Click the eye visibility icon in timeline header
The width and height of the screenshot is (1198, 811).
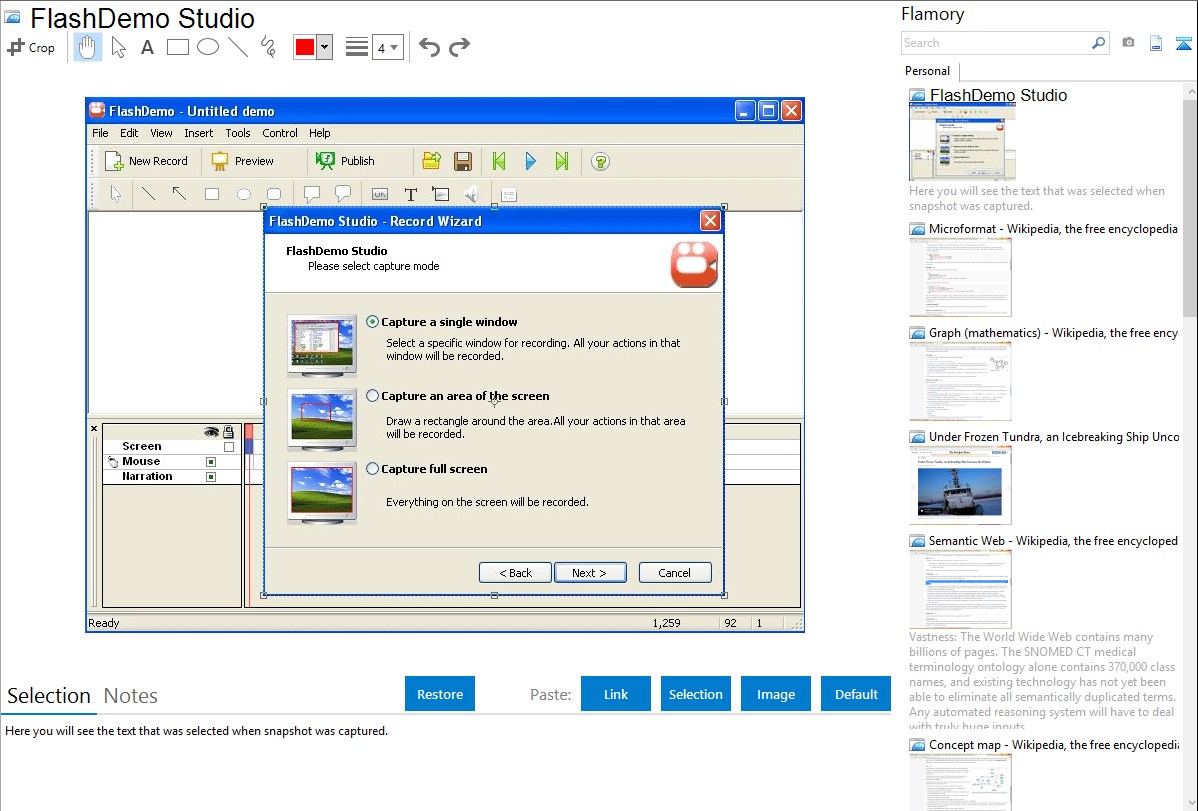[x=211, y=432]
